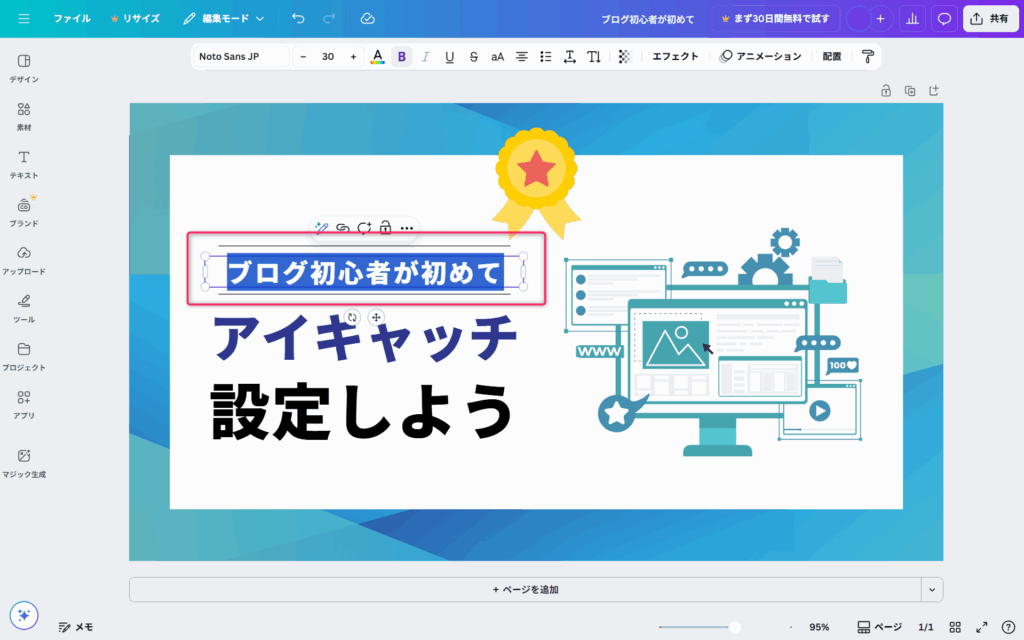
Task: Toggle bold formatting on selected text
Action: [402, 57]
